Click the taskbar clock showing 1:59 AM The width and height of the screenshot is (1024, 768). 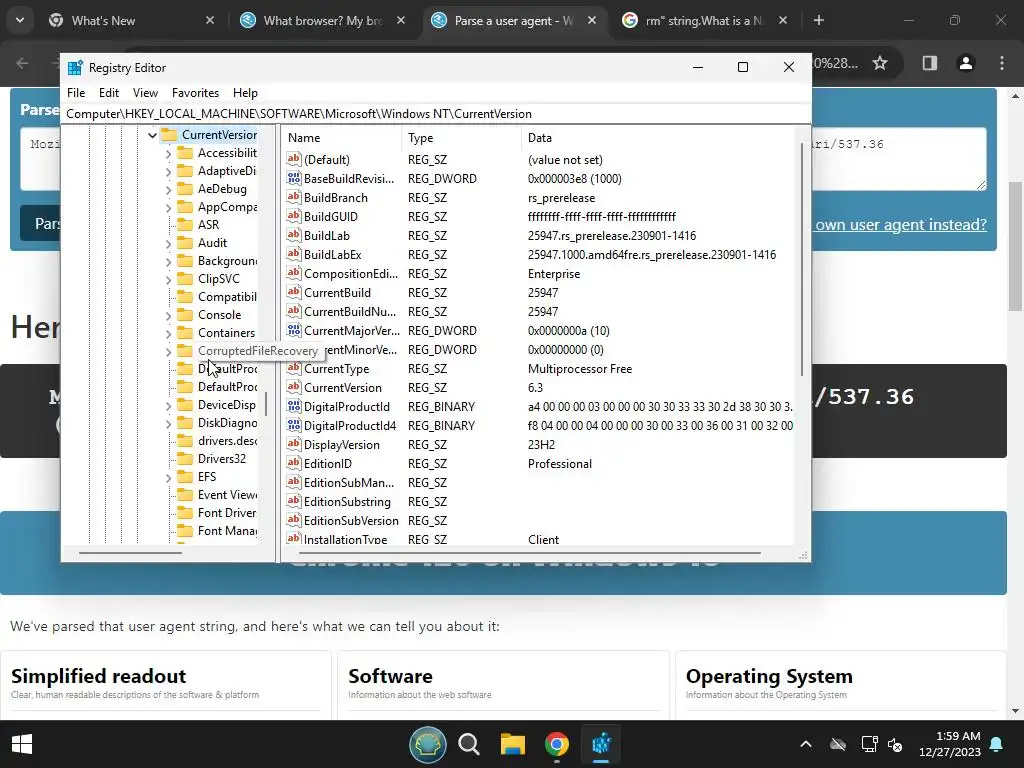pos(950,744)
